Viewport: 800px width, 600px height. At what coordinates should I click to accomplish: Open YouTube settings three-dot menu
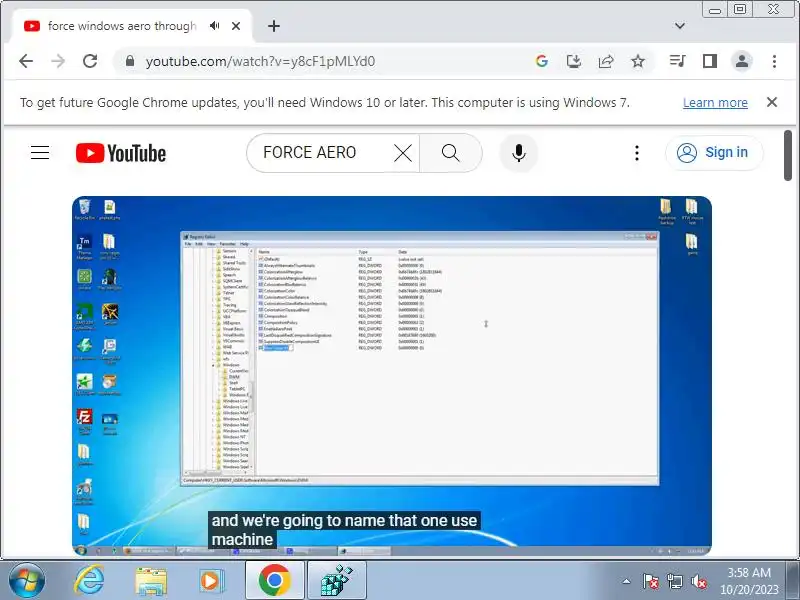point(637,153)
